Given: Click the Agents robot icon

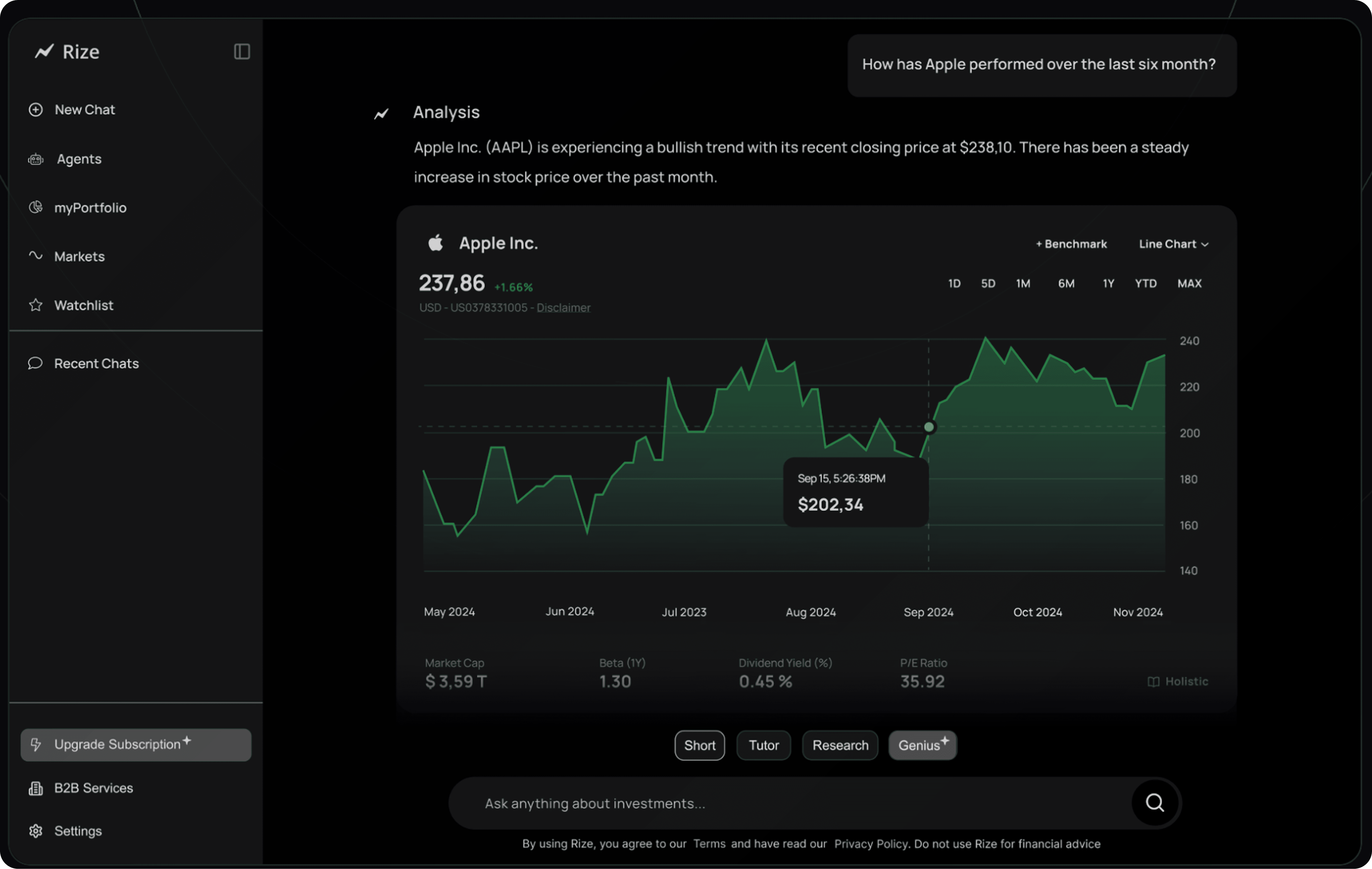Looking at the screenshot, I should pos(36,159).
